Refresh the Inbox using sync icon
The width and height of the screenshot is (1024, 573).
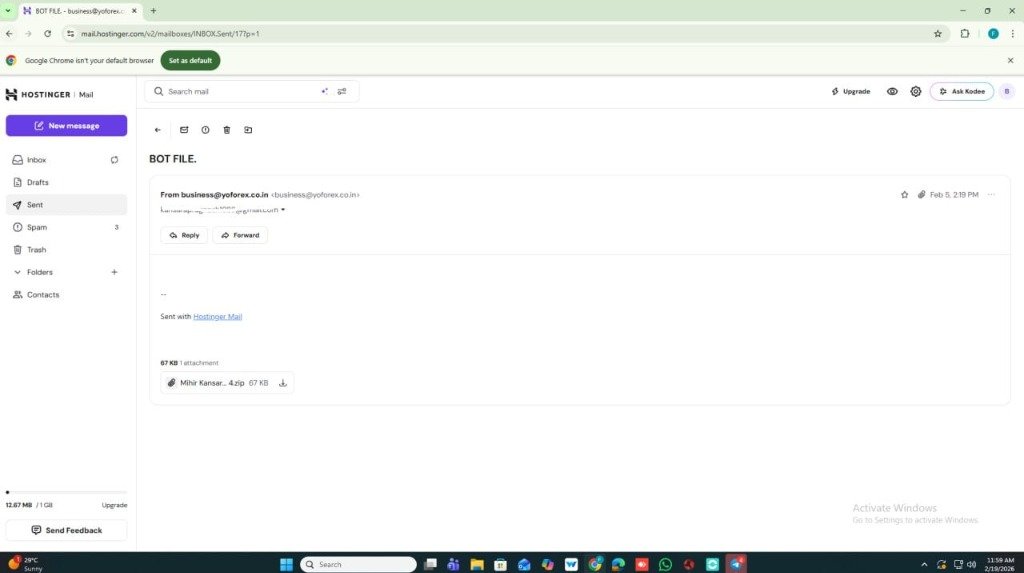[114, 159]
